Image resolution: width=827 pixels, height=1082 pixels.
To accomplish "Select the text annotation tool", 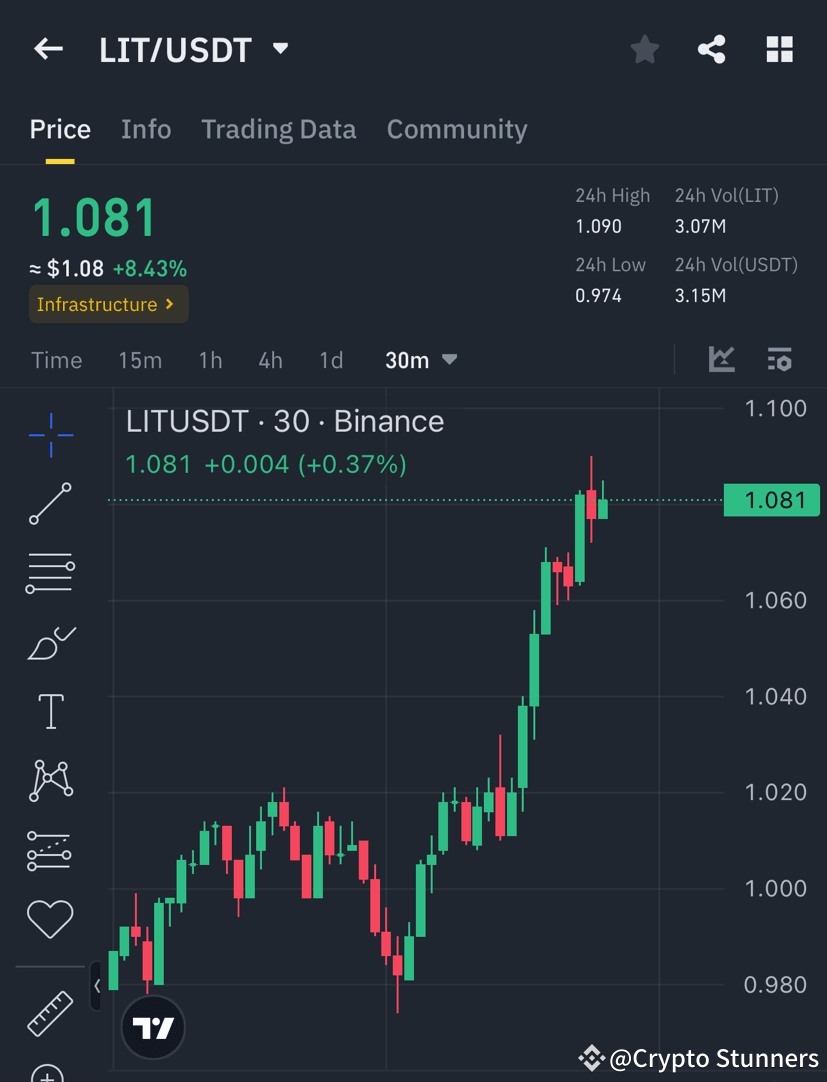I will pyautogui.click(x=50, y=710).
